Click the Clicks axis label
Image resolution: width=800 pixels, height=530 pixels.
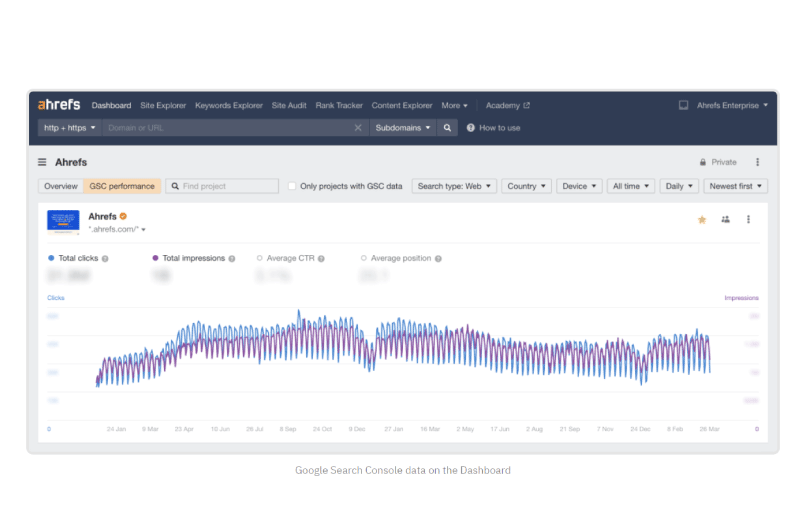[56, 298]
